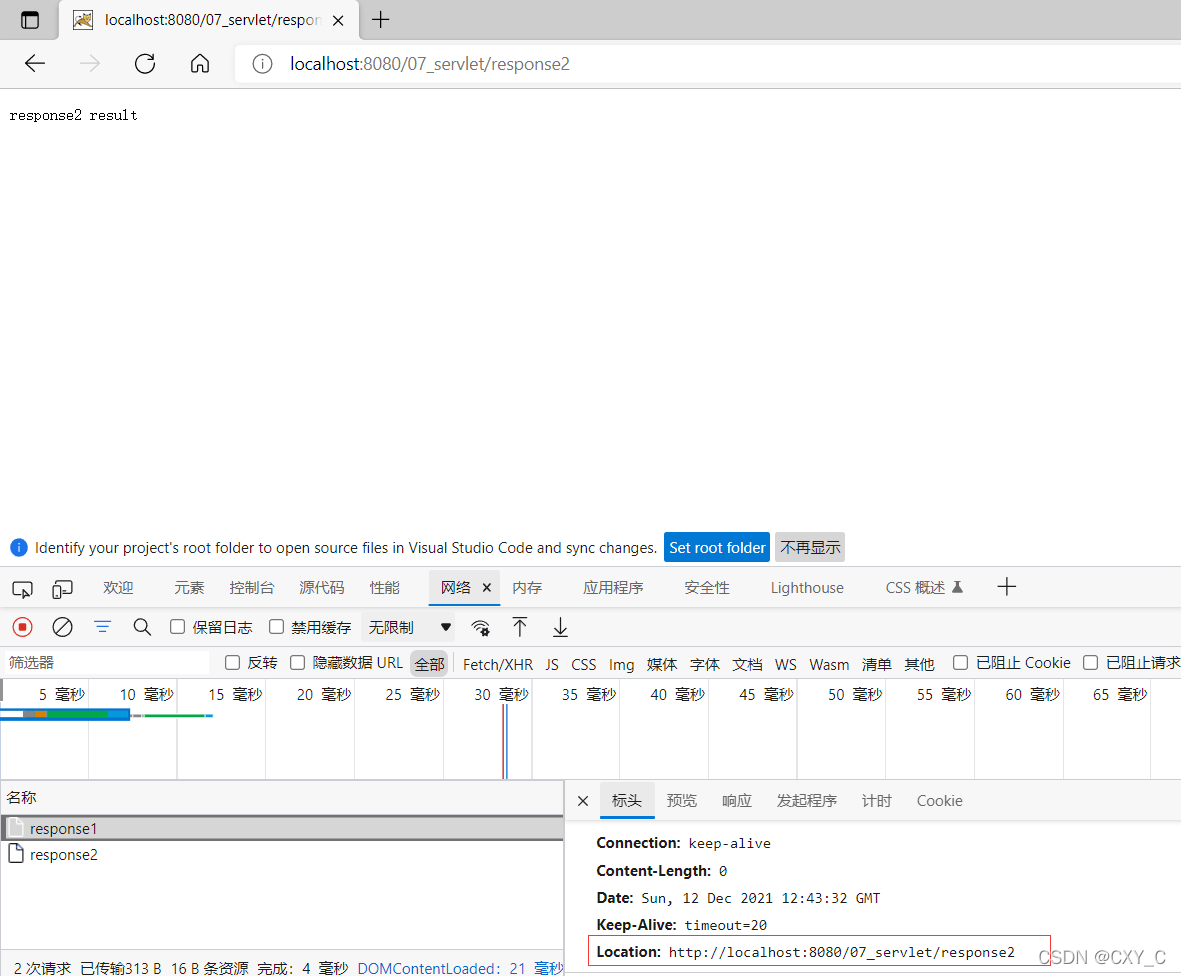Viewport: 1181px width, 976px height.
Task: Open the 源代码 tab
Action: tap(322, 587)
